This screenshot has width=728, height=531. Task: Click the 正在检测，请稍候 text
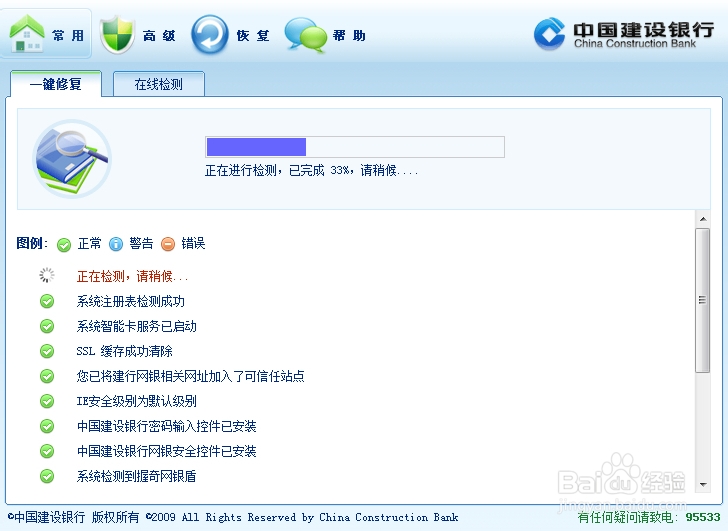(x=132, y=277)
